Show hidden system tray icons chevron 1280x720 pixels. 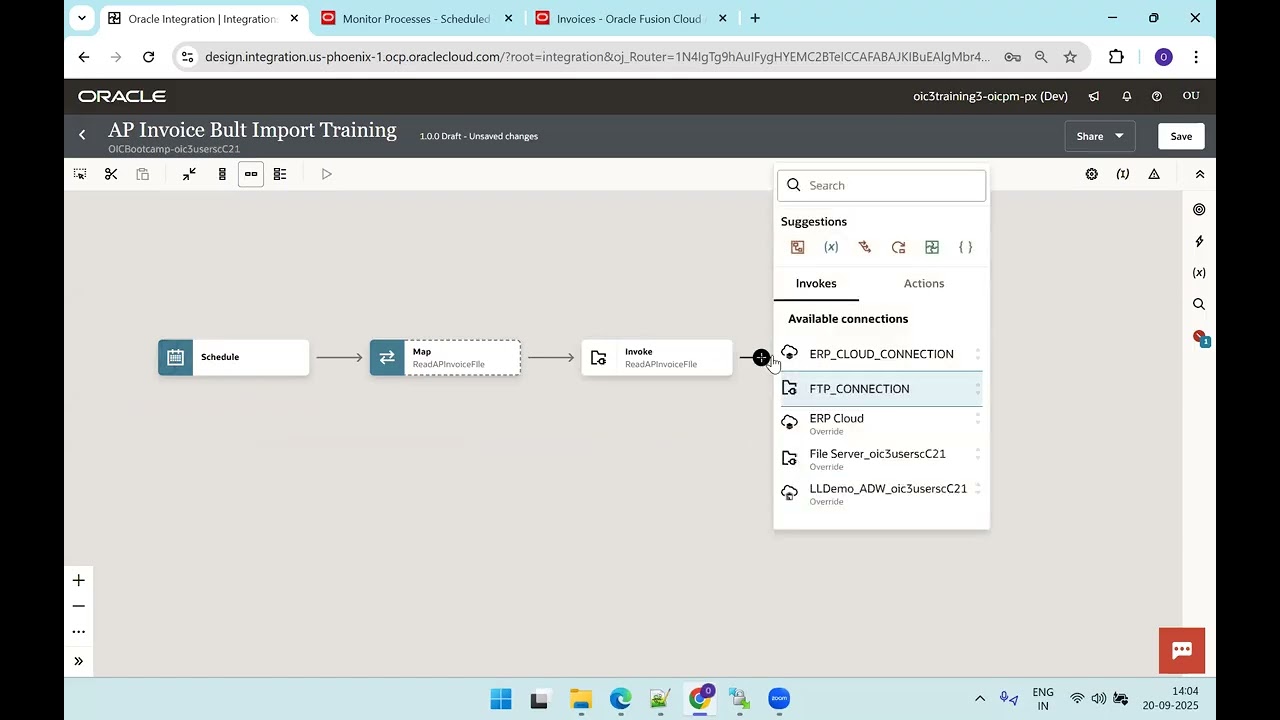click(x=980, y=699)
